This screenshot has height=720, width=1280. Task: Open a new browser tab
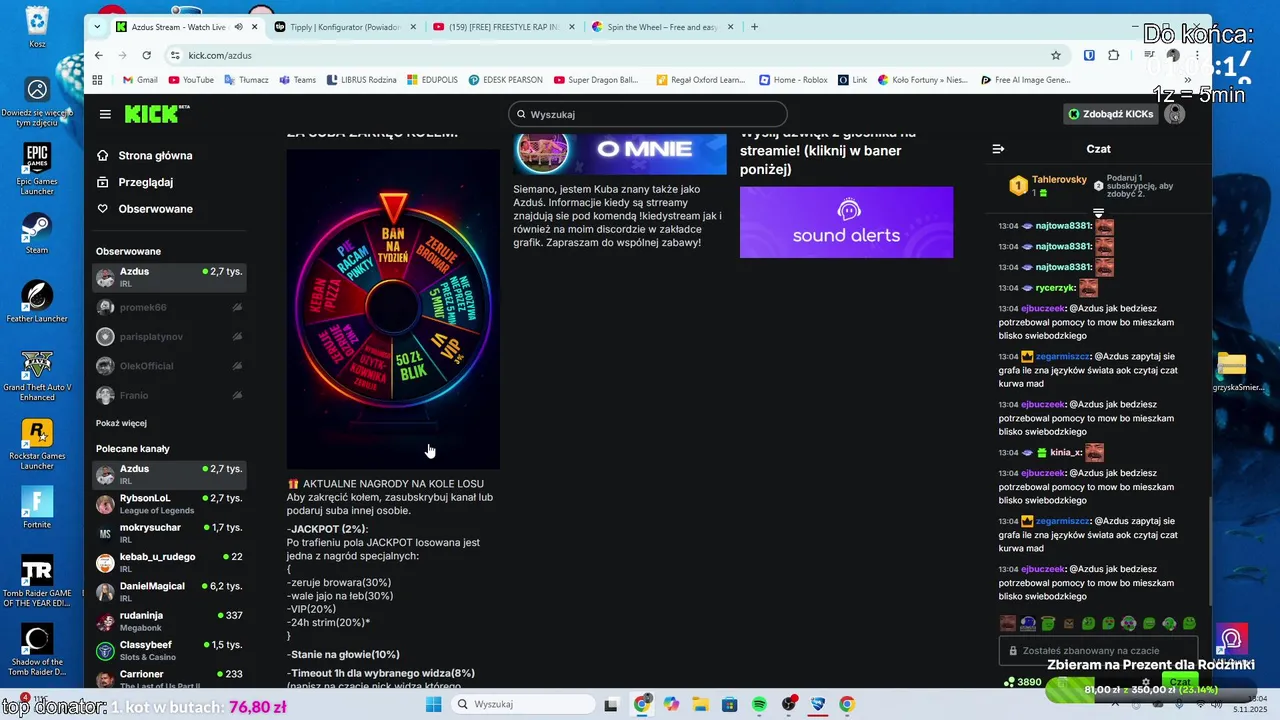[x=754, y=27]
